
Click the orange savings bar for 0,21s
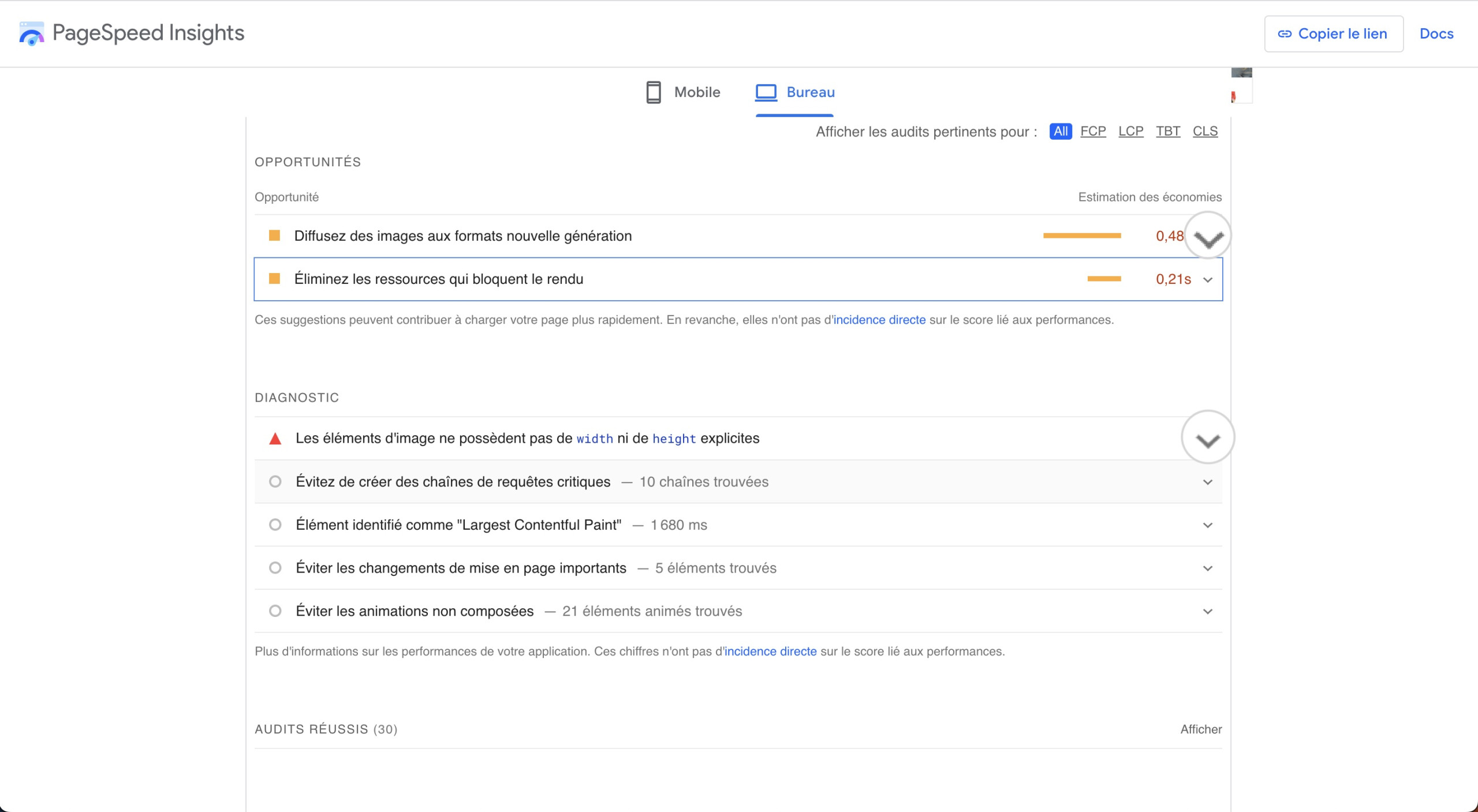(1104, 279)
